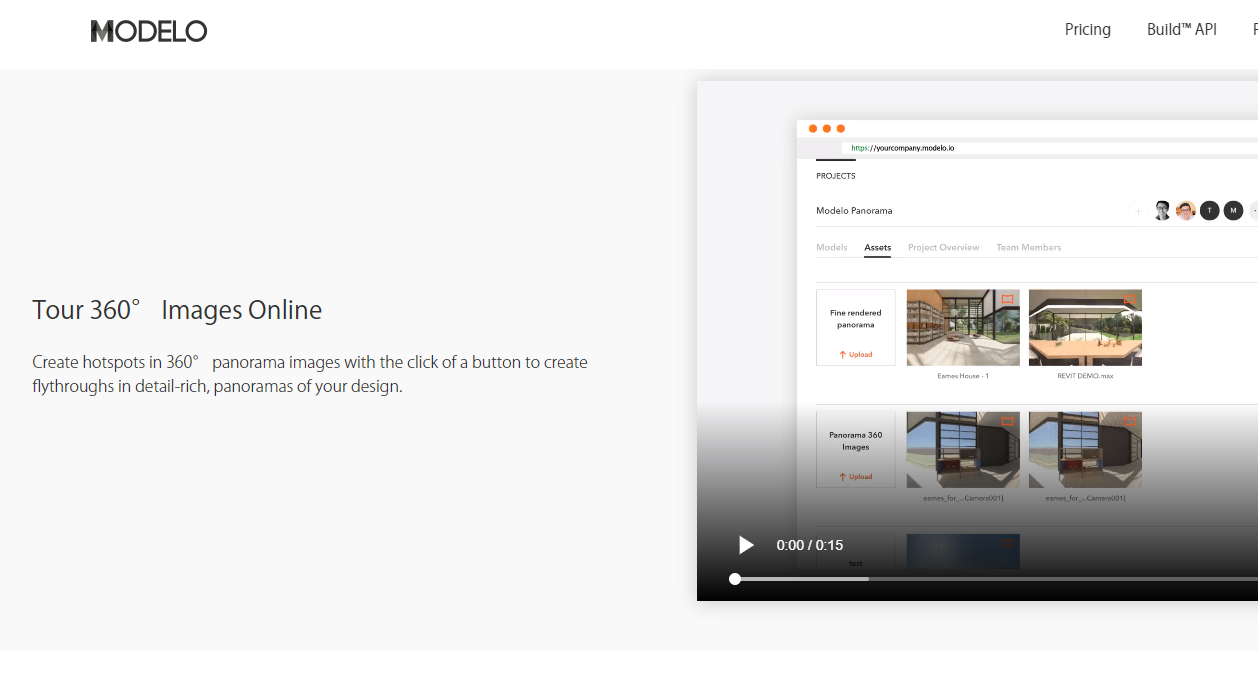Open the Pricing page
Image resolution: width=1258 pixels, height=687 pixels.
(x=1087, y=30)
